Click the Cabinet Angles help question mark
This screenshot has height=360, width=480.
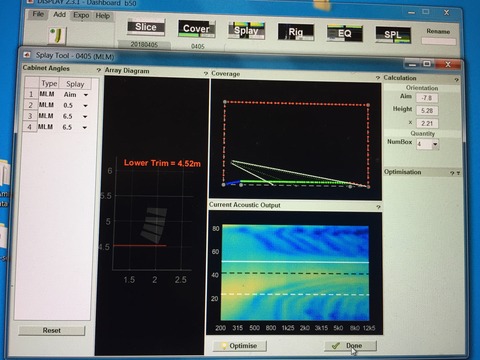point(98,70)
